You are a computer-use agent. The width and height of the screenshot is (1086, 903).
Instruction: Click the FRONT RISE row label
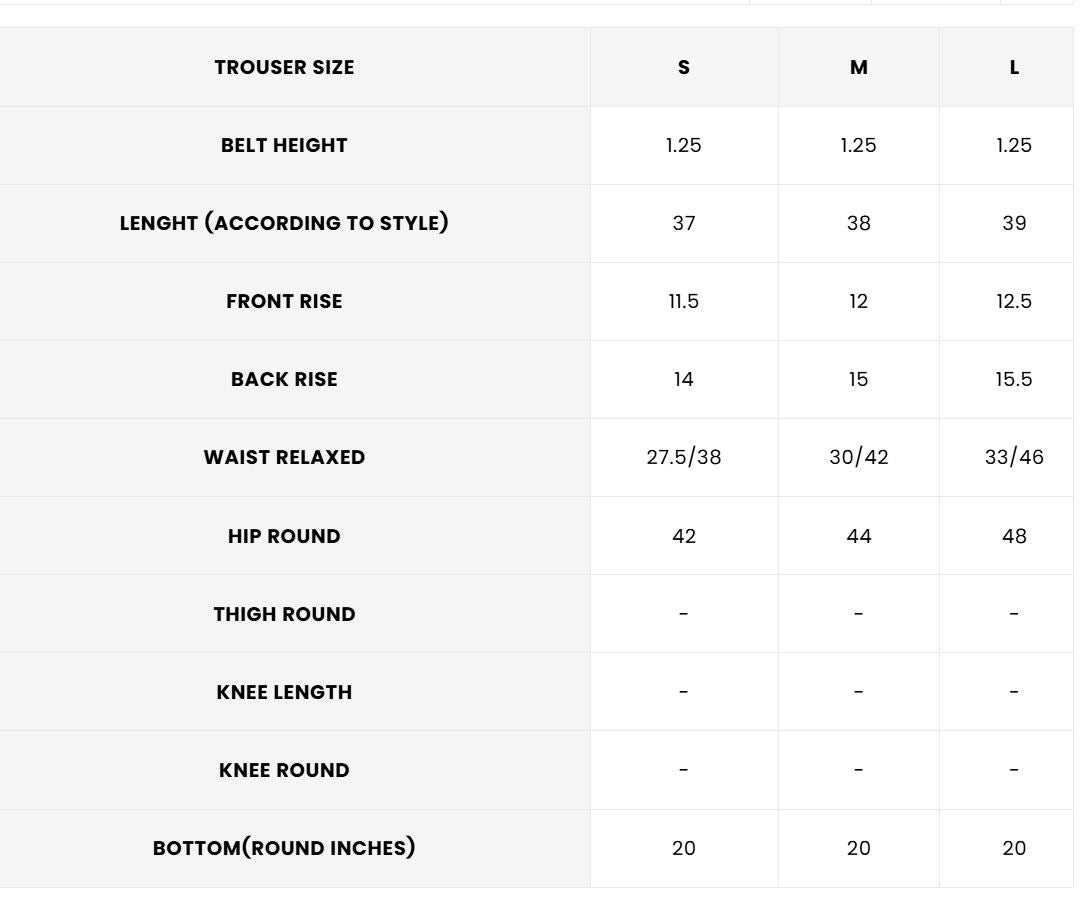coord(284,301)
